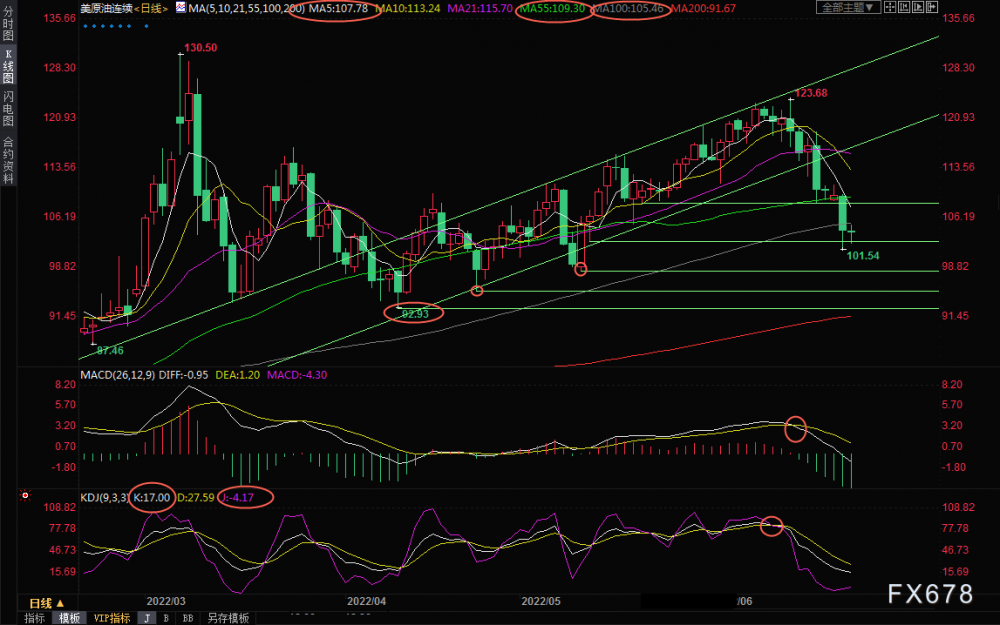Click the jump-to-start chart icon
Viewport: 1000px width, 625px height.
904,7
